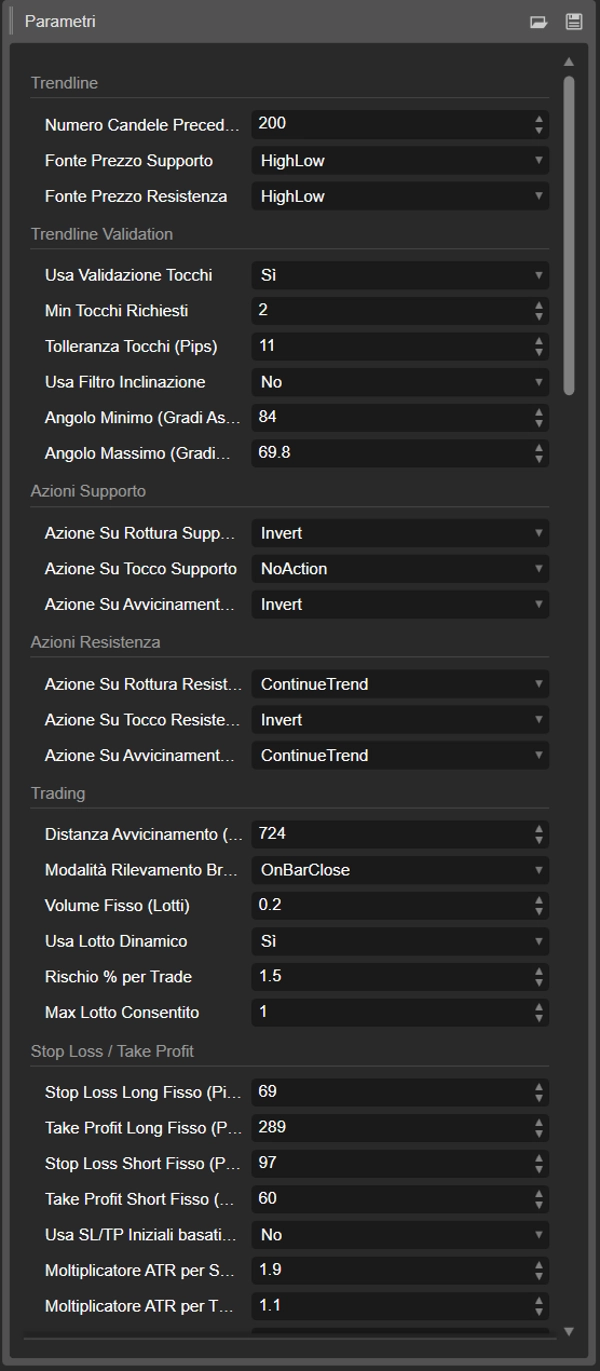The image size is (600, 1371).
Task: Increase Tolleranza Tocchi (Pips) value
Action: [539, 341]
